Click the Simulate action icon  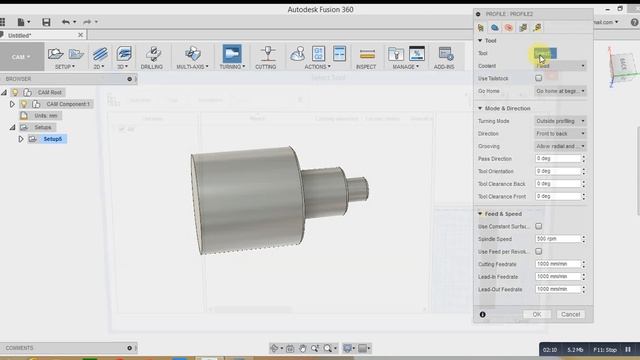pos(298,54)
